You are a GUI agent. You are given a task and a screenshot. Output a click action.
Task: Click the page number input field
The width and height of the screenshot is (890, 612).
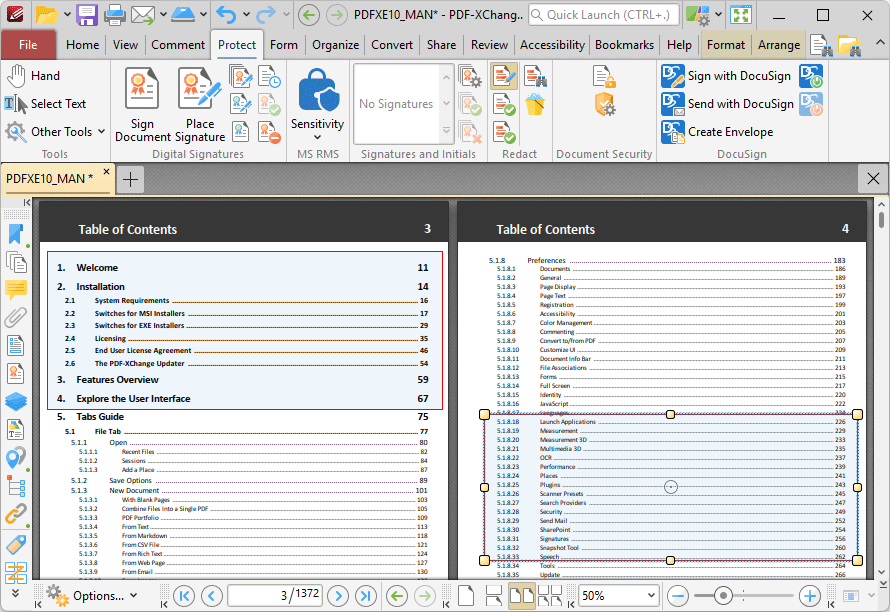pyautogui.click(x=275, y=596)
